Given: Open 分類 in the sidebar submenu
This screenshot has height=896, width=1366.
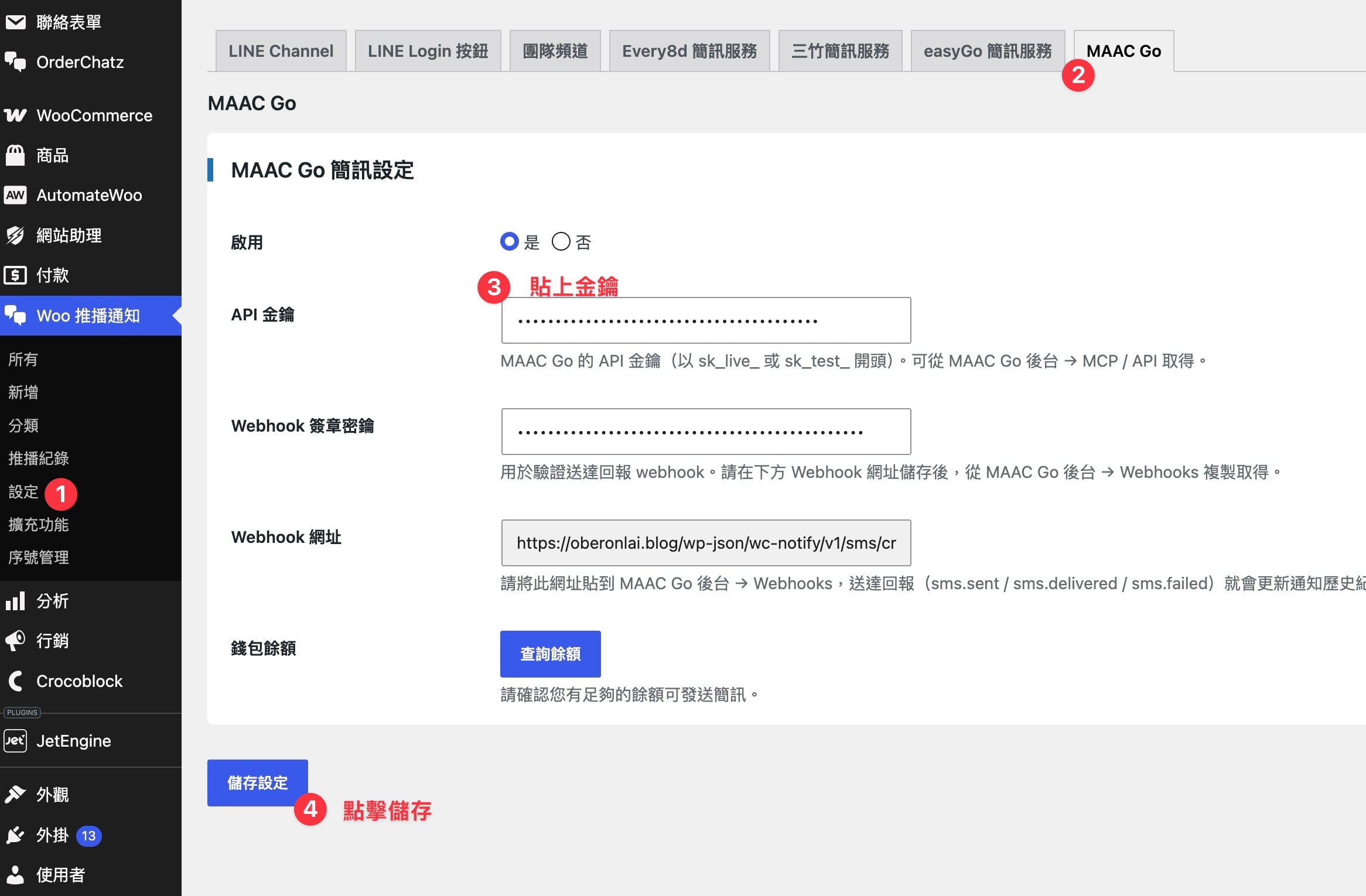Looking at the screenshot, I should [23, 425].
